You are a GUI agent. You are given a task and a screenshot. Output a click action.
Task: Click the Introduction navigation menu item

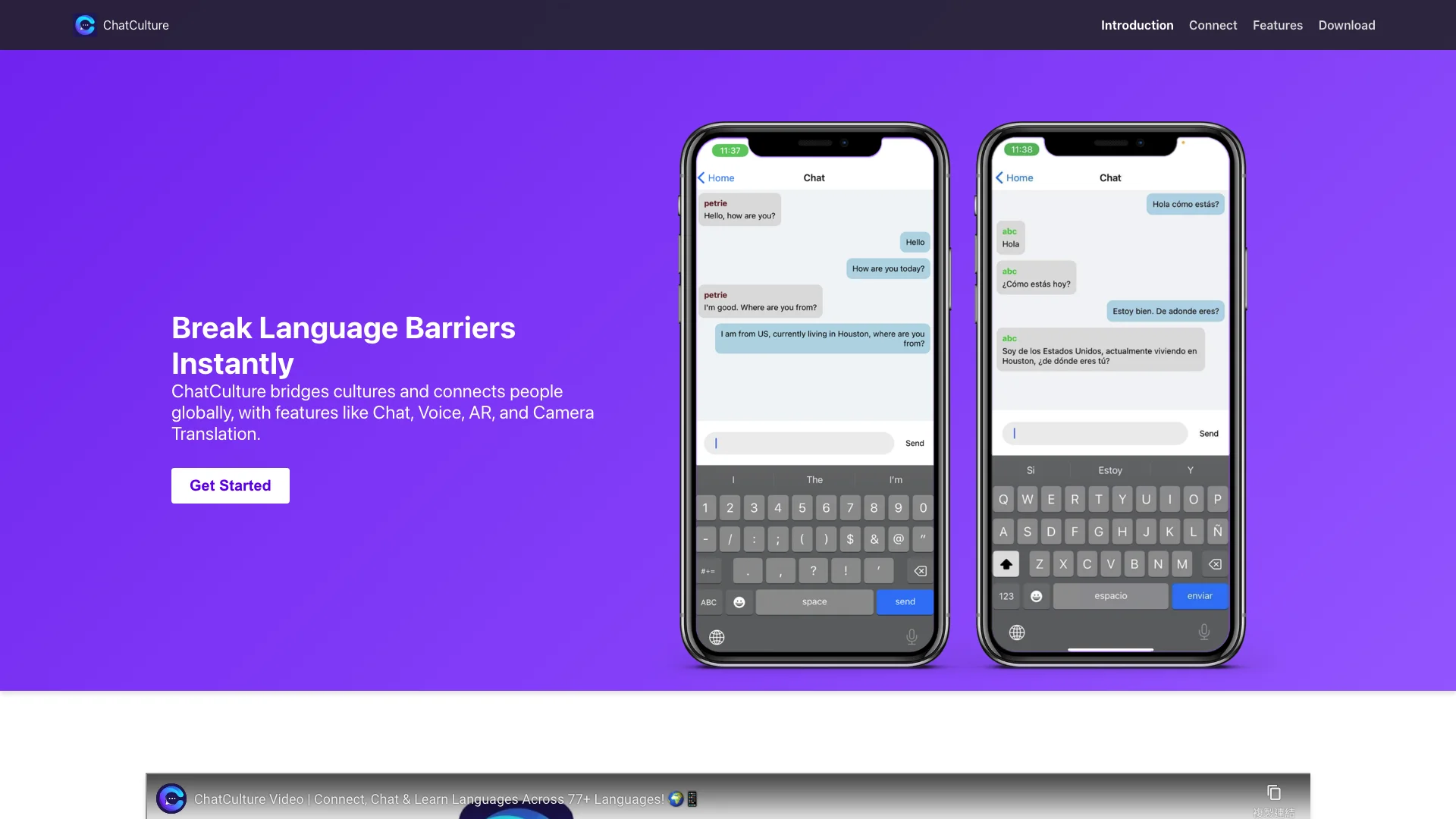(1137, 24)
